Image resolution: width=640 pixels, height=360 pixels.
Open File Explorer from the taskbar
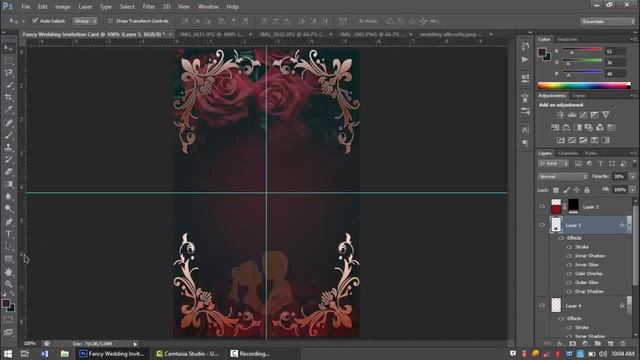64,353
